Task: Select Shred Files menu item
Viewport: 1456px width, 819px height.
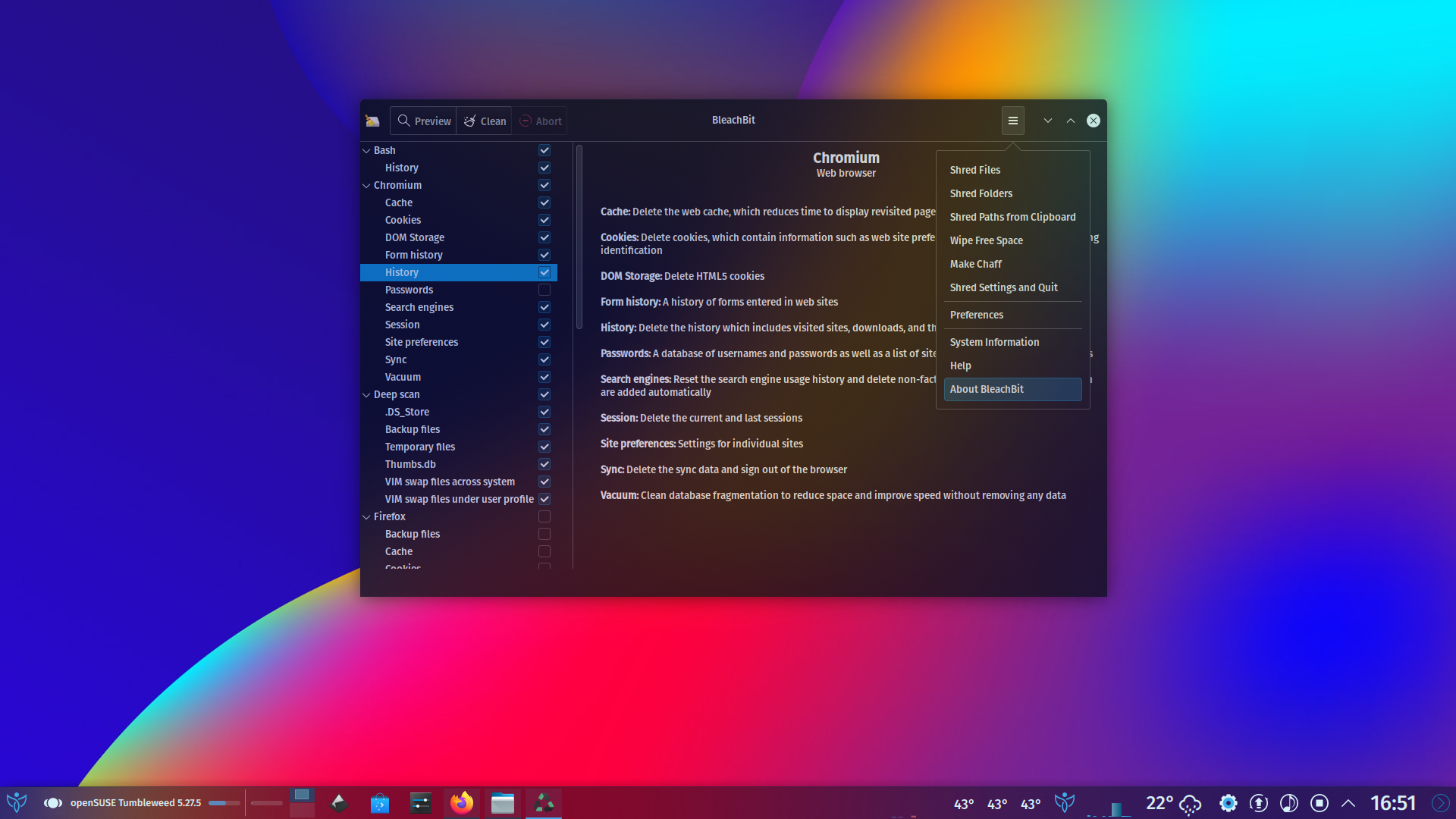Action: (1012, 170)
